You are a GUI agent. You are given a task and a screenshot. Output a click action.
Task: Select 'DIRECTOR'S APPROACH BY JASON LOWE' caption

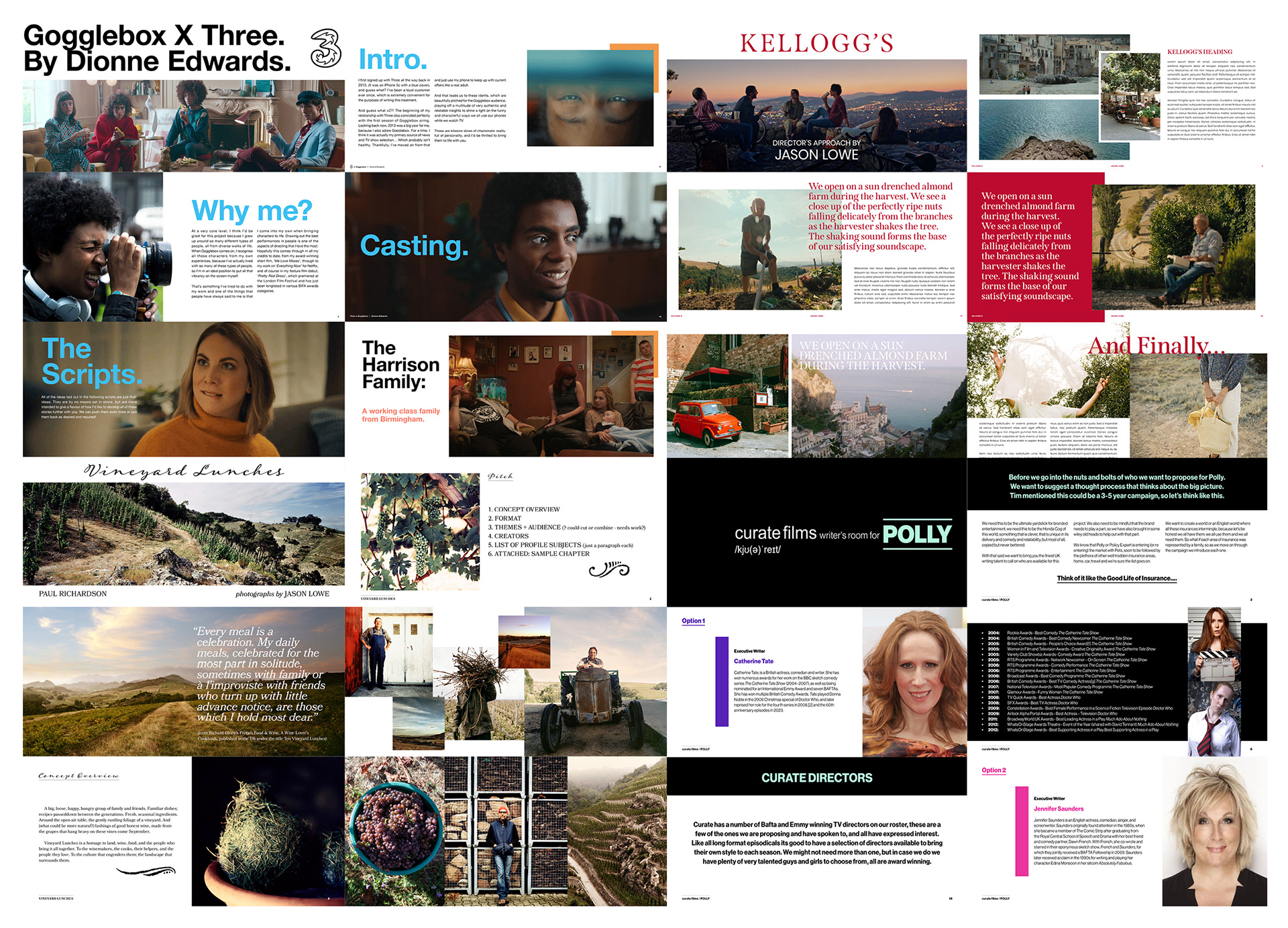[816, 150]
